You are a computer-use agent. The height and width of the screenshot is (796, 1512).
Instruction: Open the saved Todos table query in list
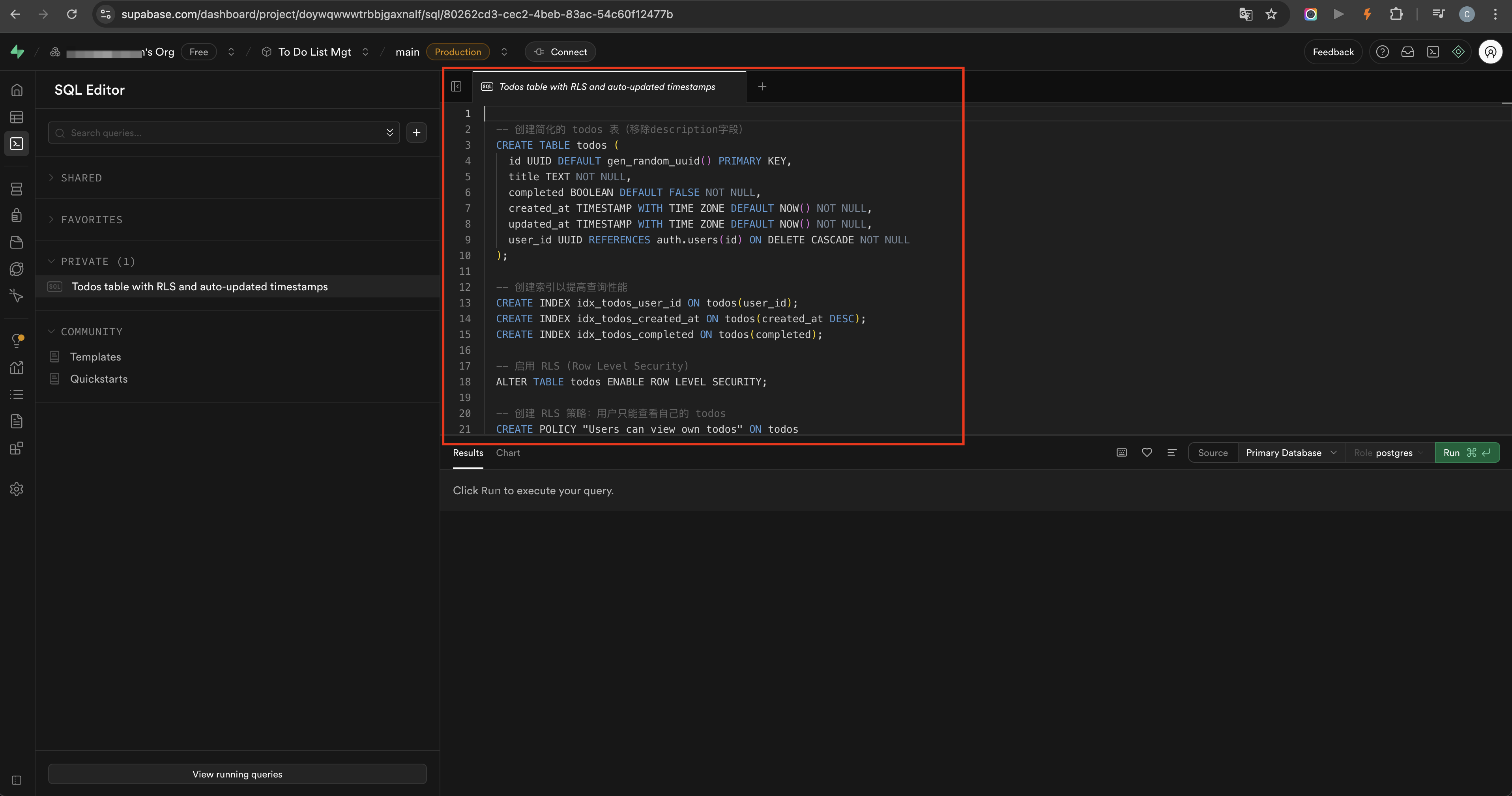point(238,286)
